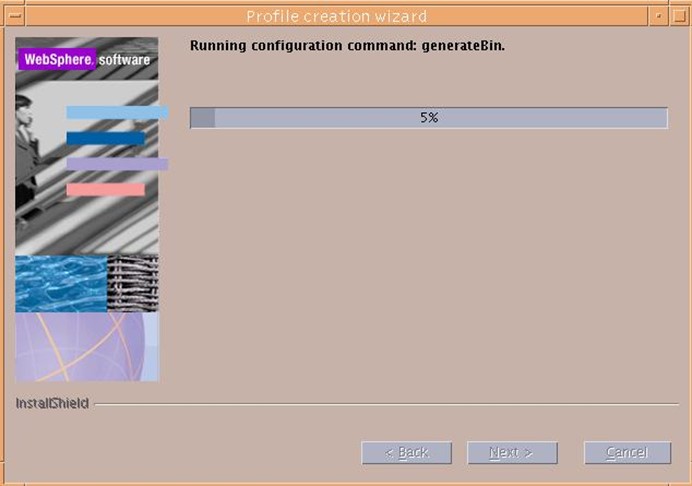The height and width of the screenshot is (486, 692).
Task: Click the lavender banner bar
Action: coord(117,164)
